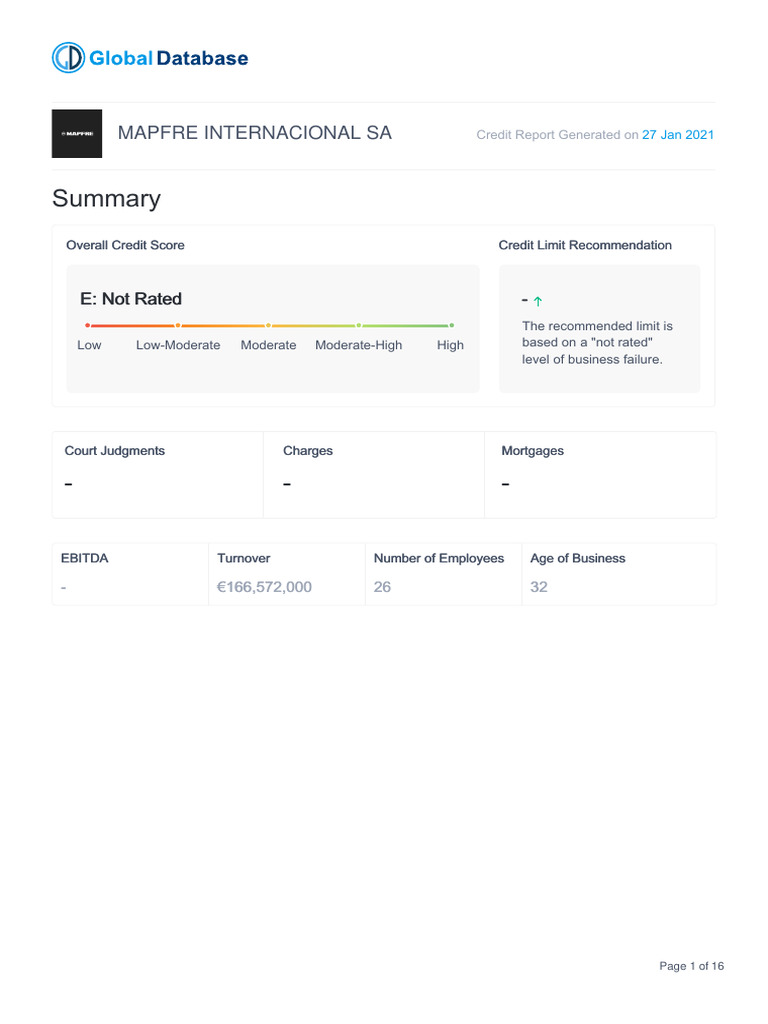Click the E: Not Rated score label
Image resolution: width=768 pixels, height=1024 pixels.
click(131, 299)
